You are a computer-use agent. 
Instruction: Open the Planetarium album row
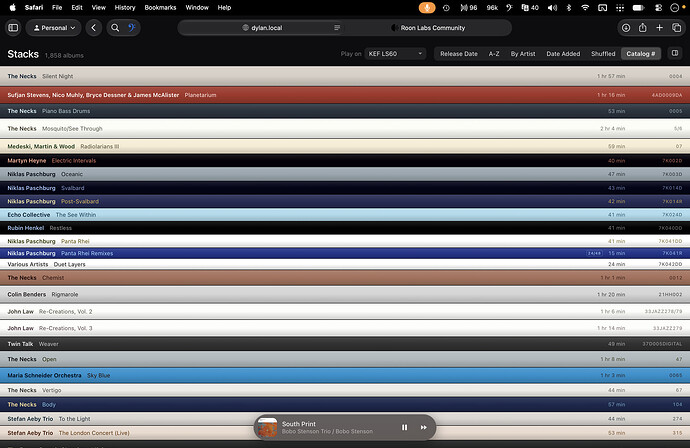tap(345, 95)
